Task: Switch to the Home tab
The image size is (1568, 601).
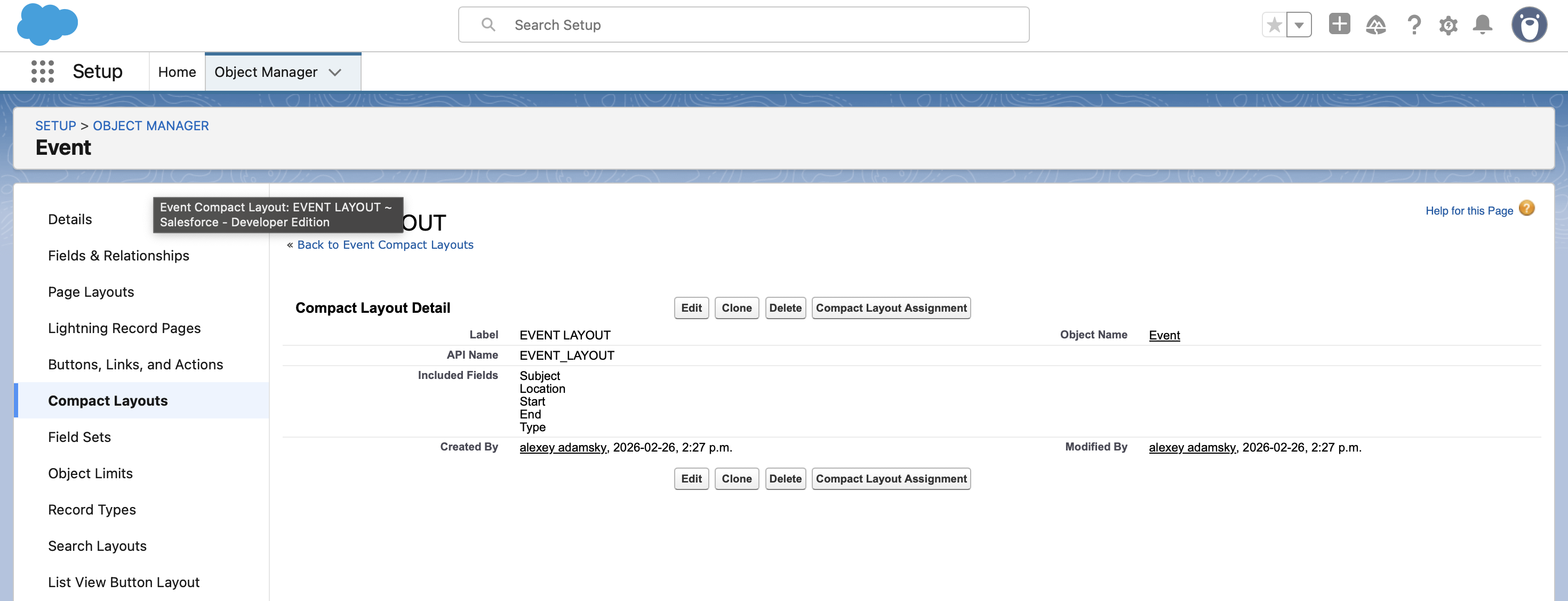Action: pos(177,71)
